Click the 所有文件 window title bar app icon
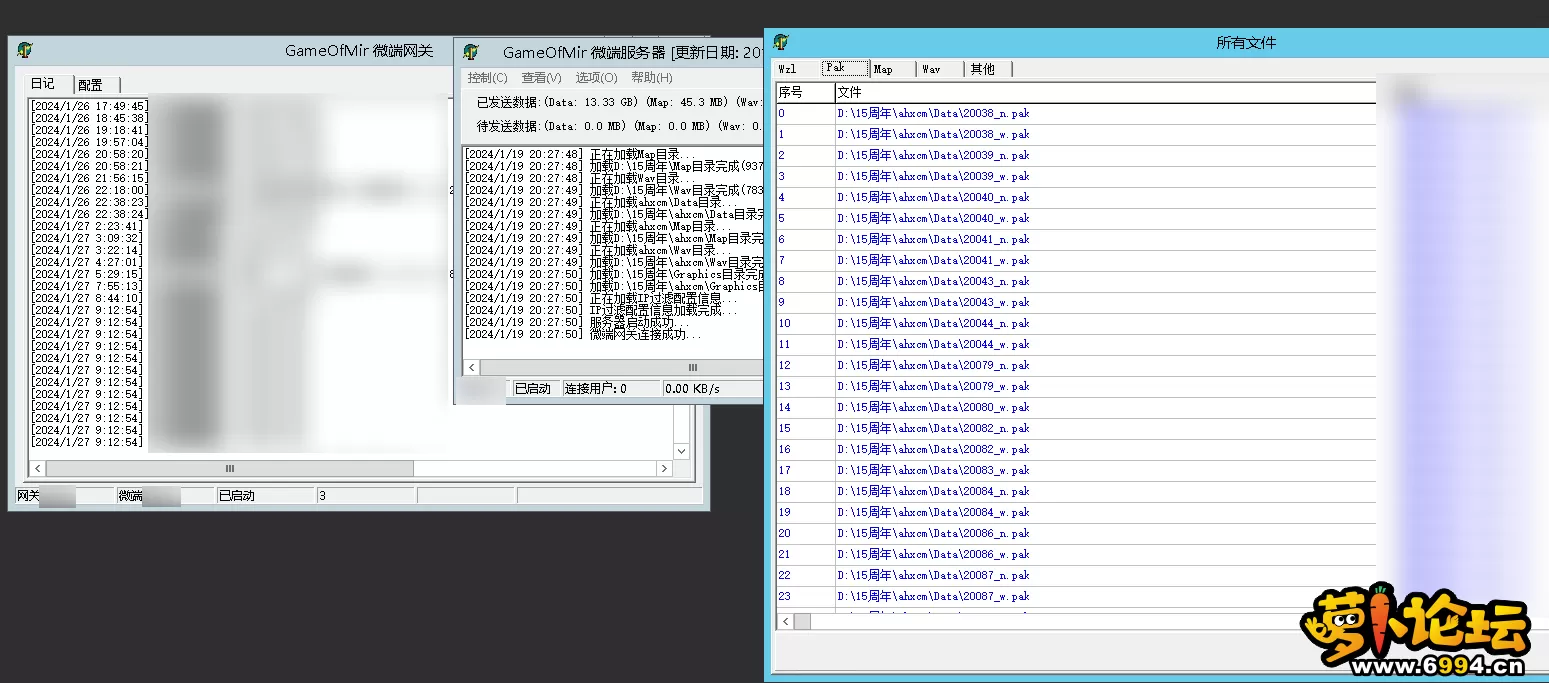1549x683 pixels. click(781, 42)
